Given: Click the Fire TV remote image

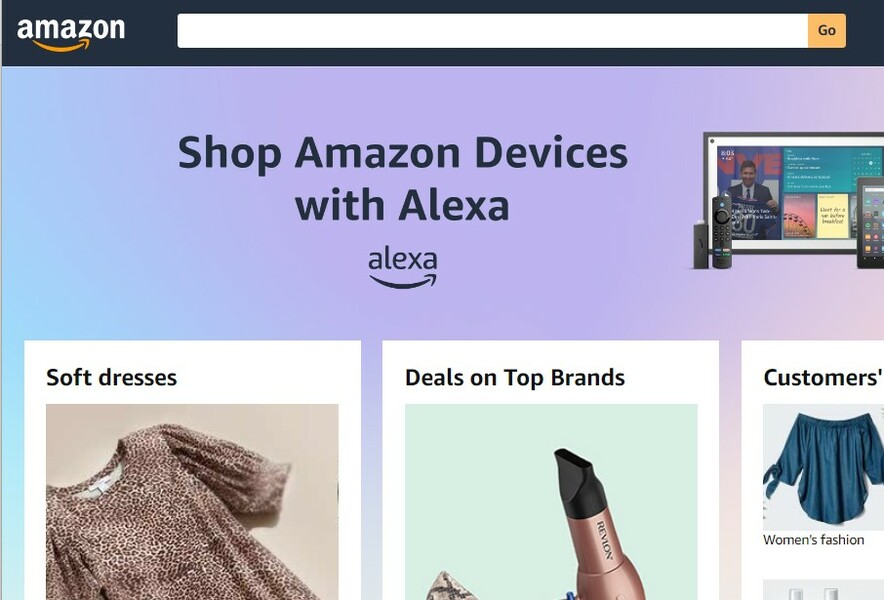Looking at the screenshot, I should (722, 231).
